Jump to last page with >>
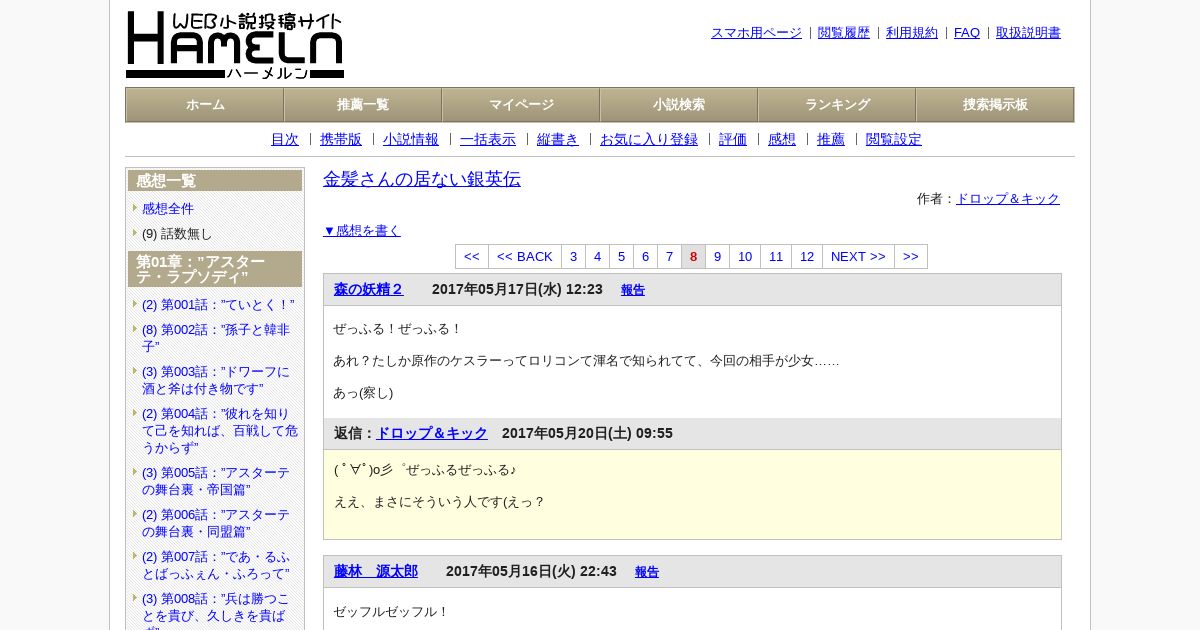 [911, 257]
